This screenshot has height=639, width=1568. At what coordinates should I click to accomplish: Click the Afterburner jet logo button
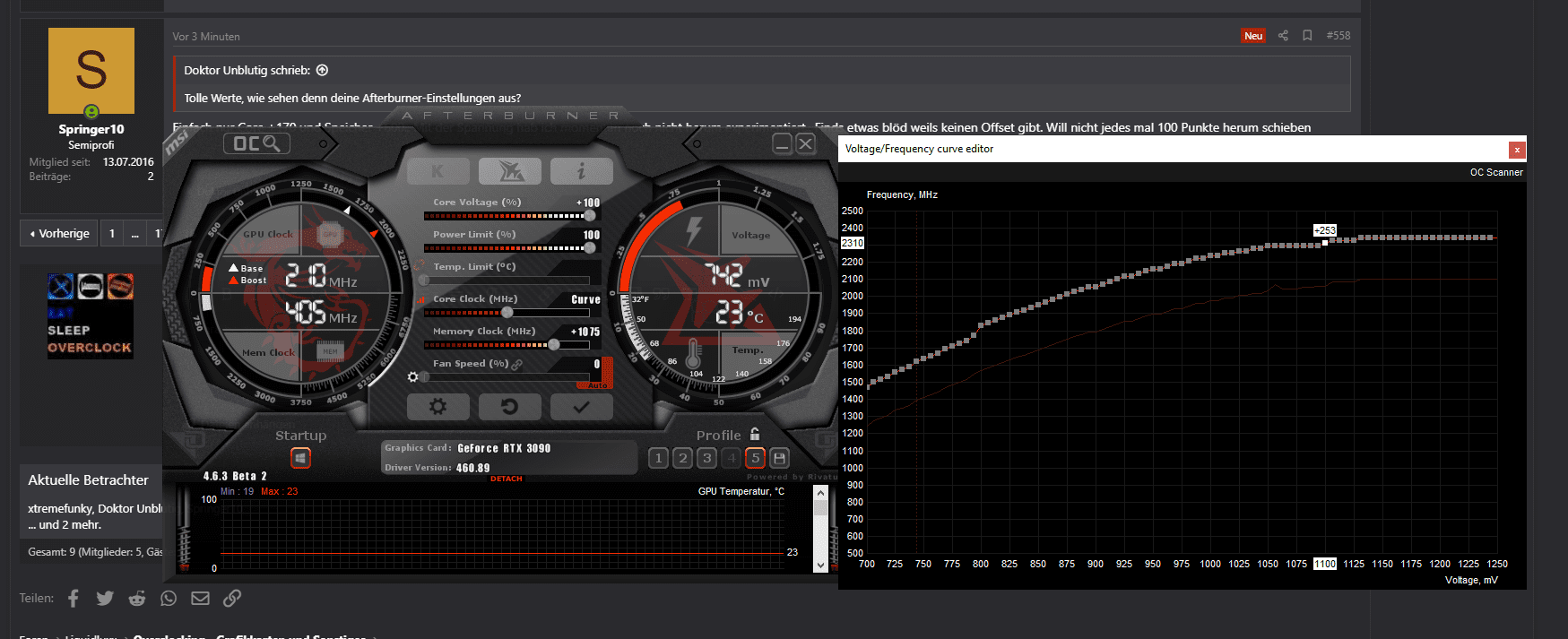[x=509, y=170]
